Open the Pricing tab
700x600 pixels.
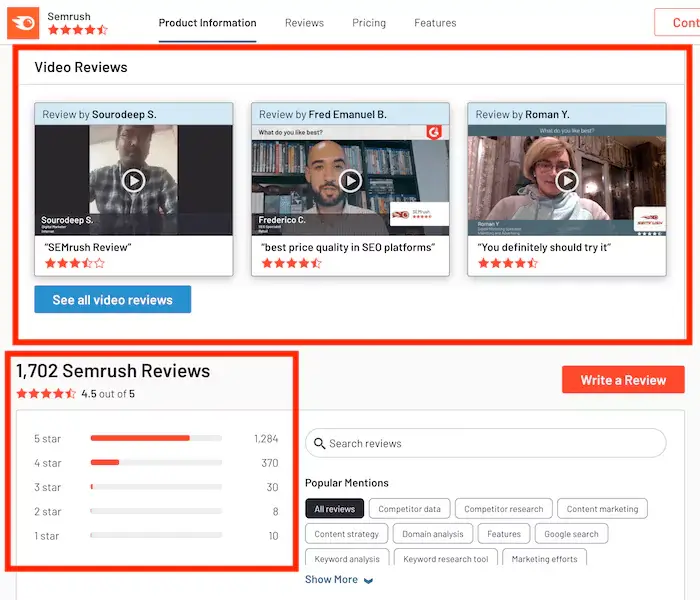click(x=369, y=23)
